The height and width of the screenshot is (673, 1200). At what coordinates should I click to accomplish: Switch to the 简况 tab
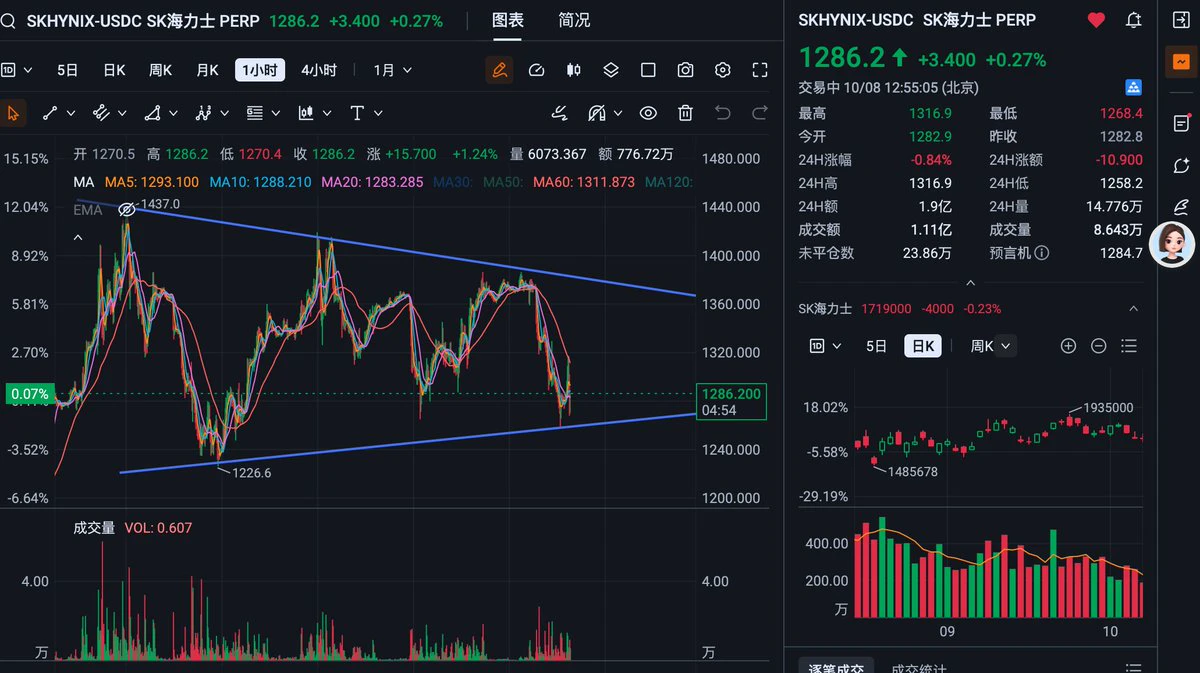tap(574, 20)
